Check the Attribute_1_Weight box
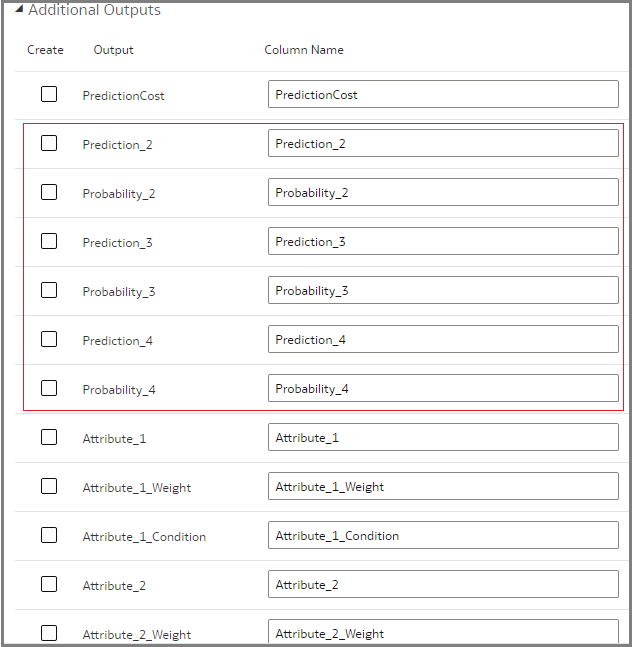Screen dimensions: 632x647 49,486
